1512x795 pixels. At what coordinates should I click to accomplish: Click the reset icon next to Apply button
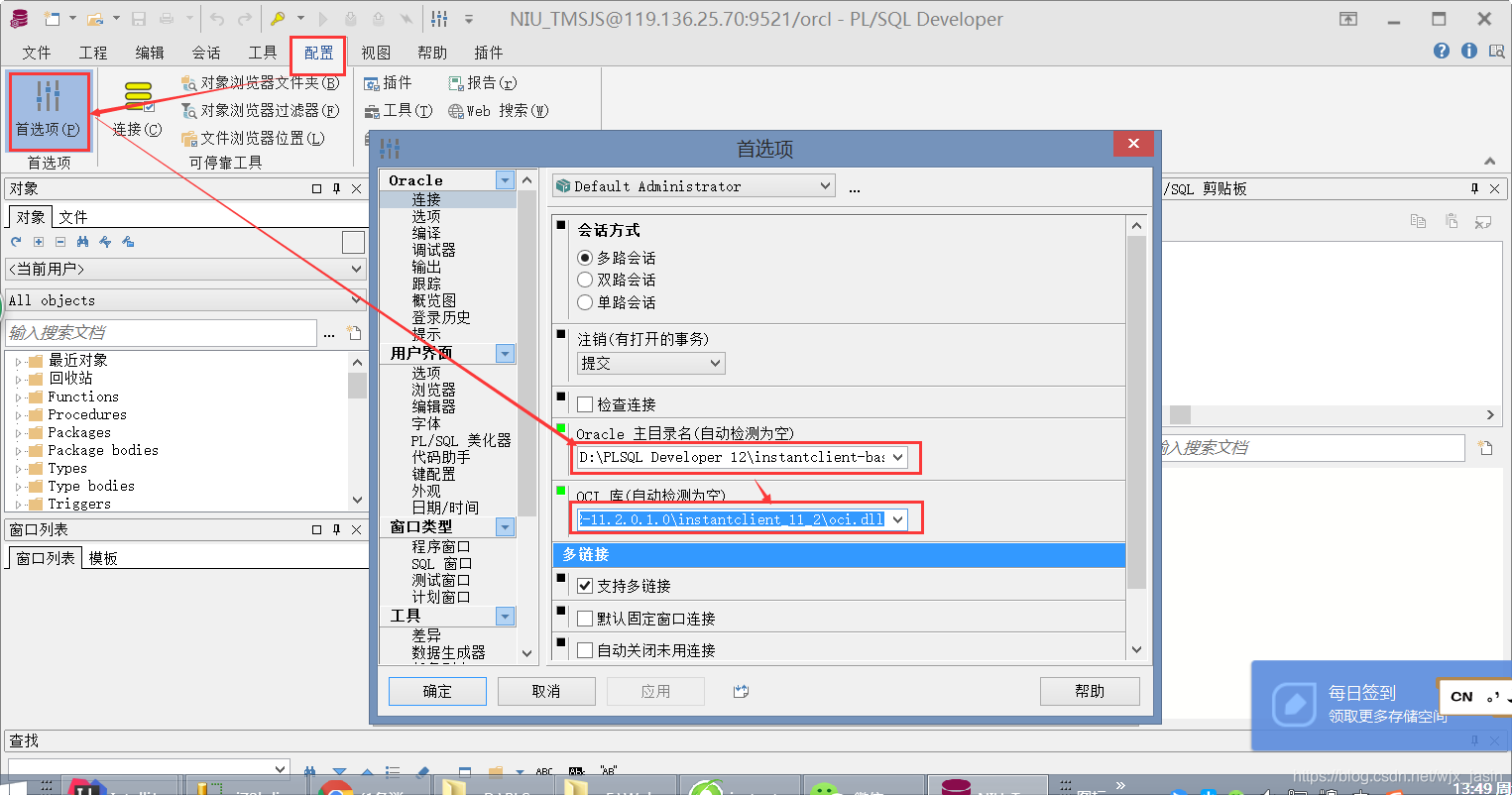pyautogui.click(x=741, y=691)
